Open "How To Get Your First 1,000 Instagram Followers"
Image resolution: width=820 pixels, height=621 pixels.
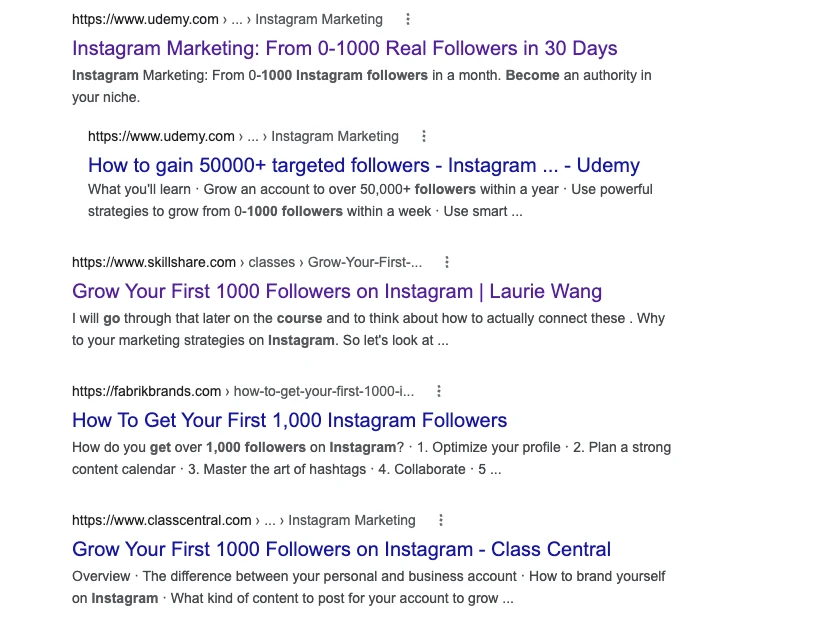tap(289, 420)
